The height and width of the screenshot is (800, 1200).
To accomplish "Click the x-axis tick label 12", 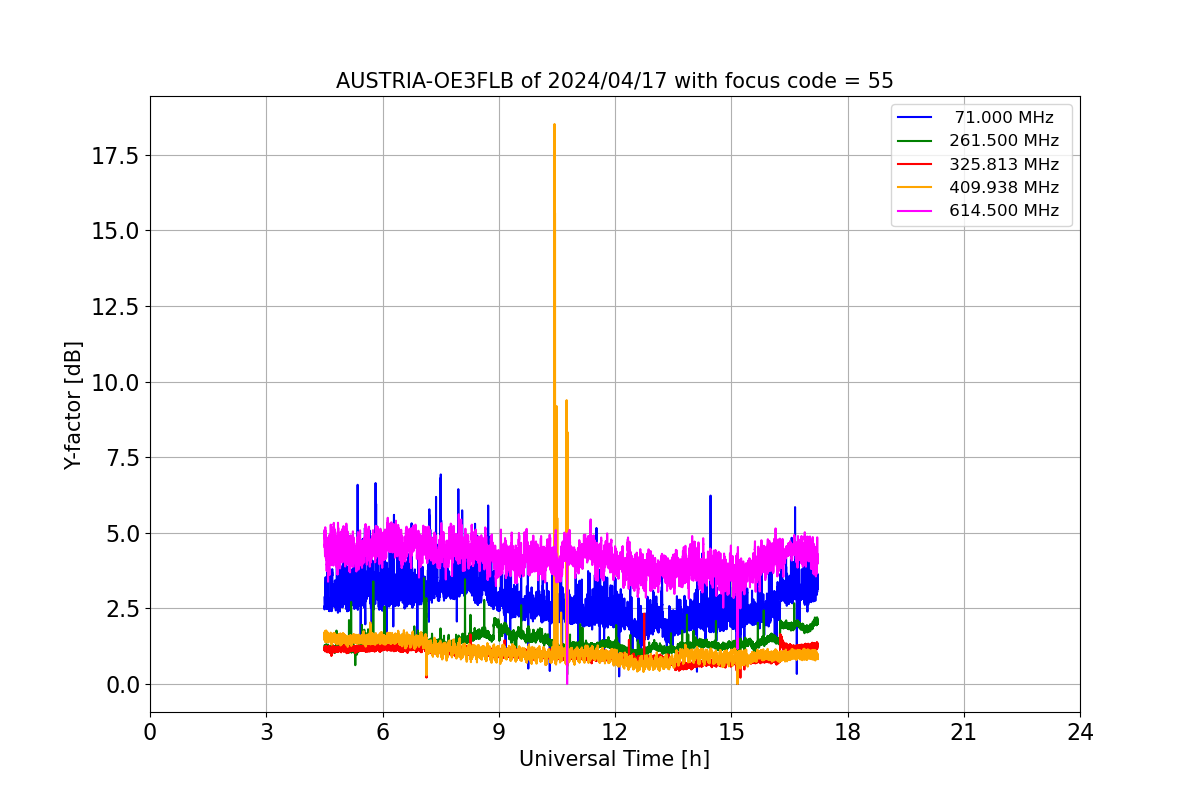I will coord(615,733).
